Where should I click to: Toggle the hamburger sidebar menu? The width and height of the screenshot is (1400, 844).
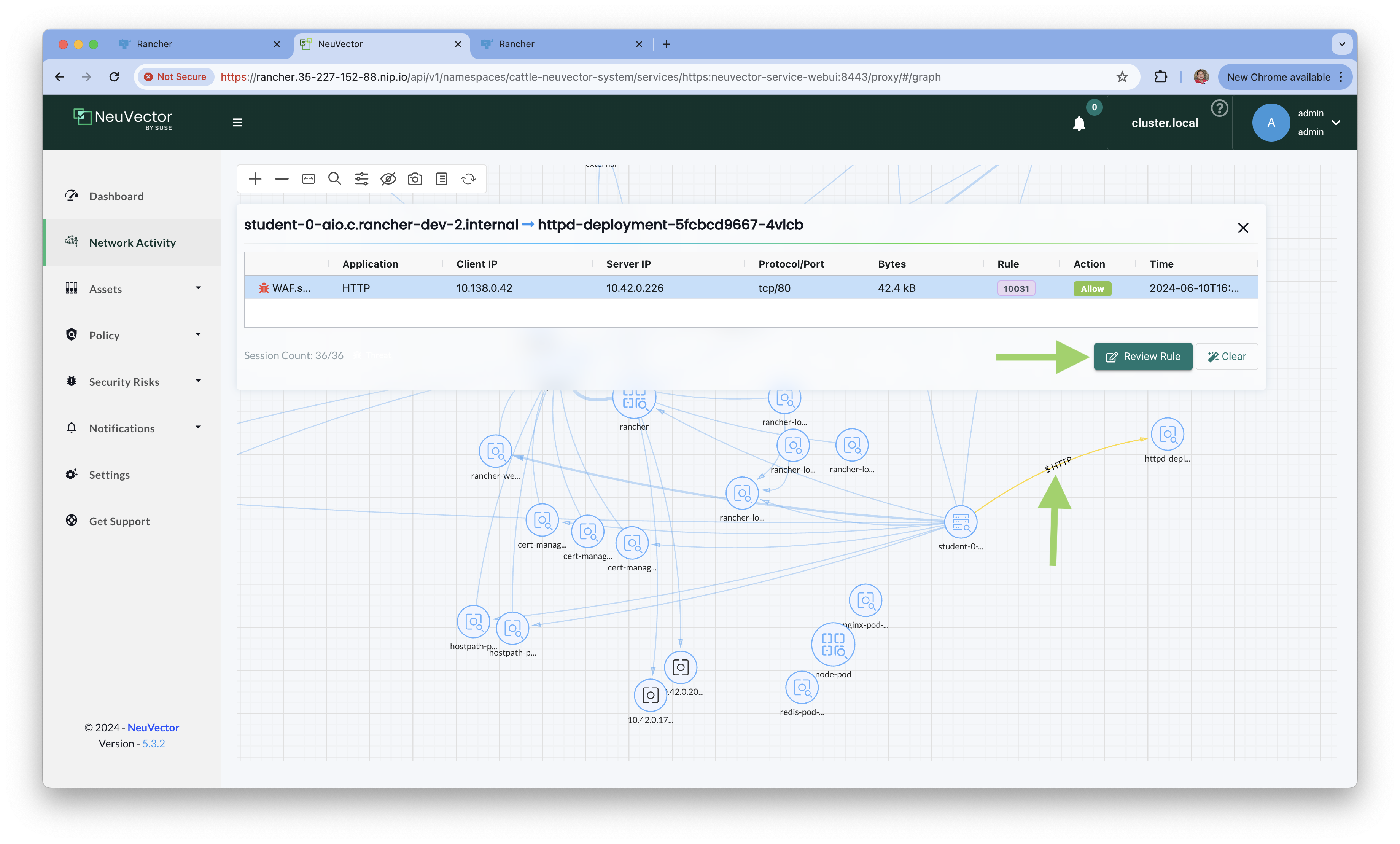[x=237, y=122]
